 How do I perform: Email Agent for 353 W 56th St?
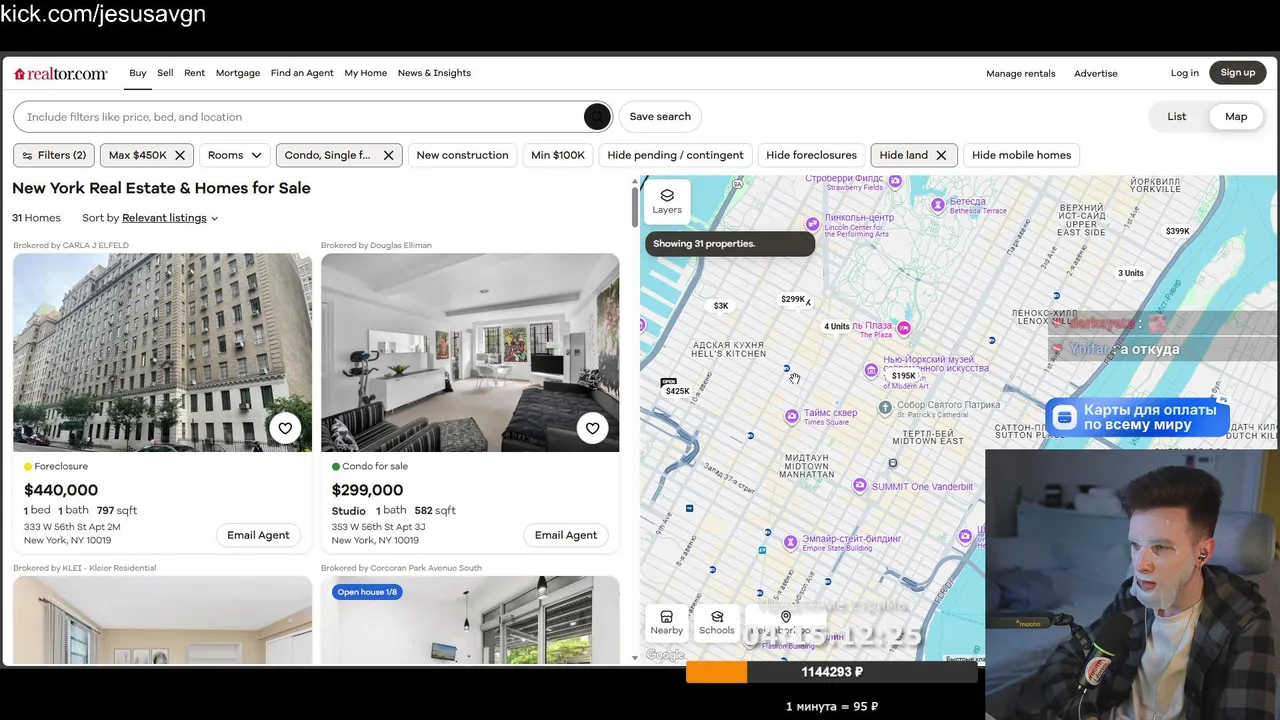pyautogui.click(x=566, y=535)
